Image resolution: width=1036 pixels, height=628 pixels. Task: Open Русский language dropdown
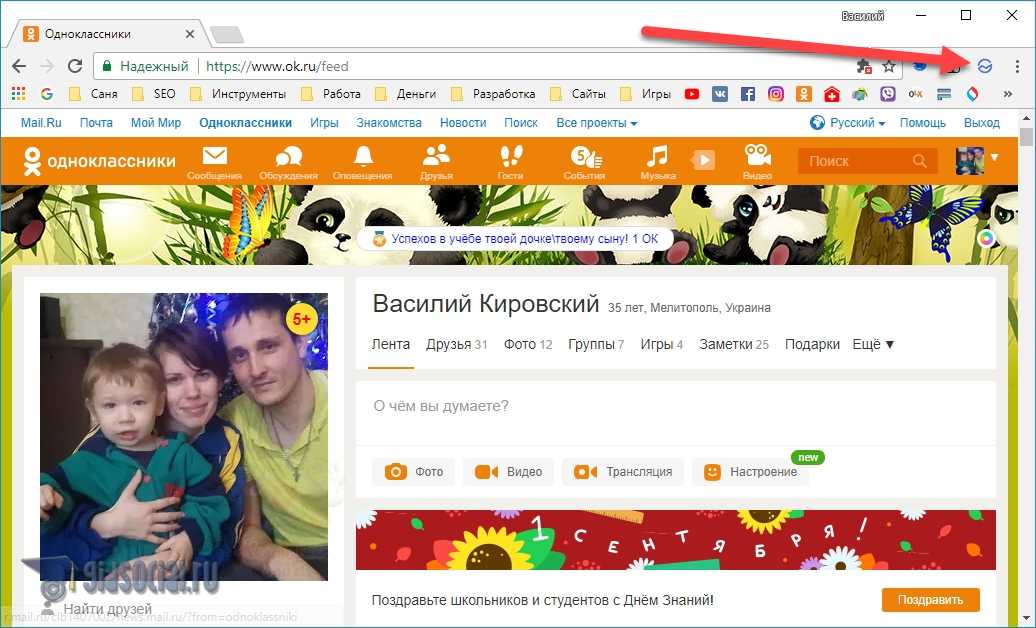click(x=848, y=123)
